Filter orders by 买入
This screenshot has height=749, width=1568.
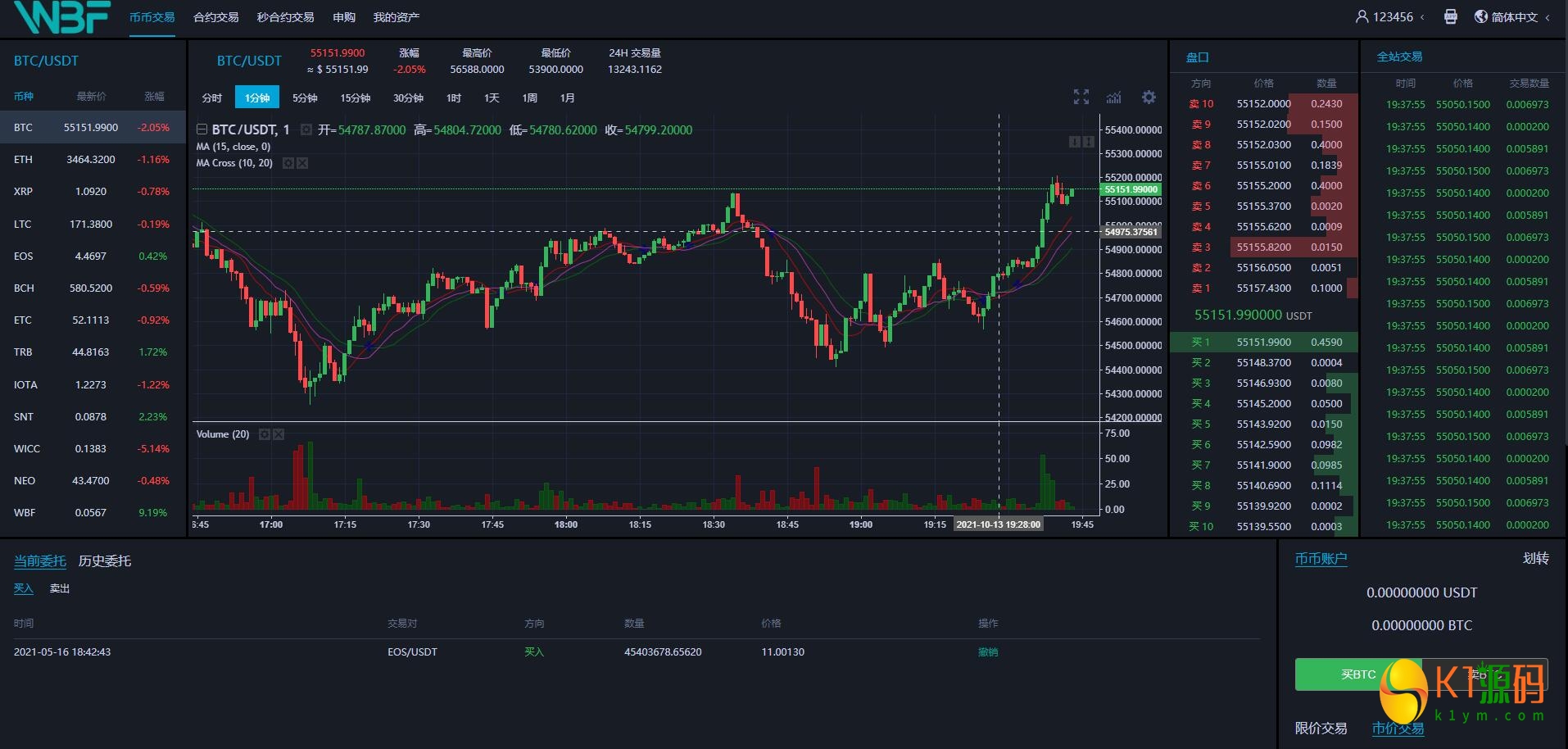tap(24, 588)
